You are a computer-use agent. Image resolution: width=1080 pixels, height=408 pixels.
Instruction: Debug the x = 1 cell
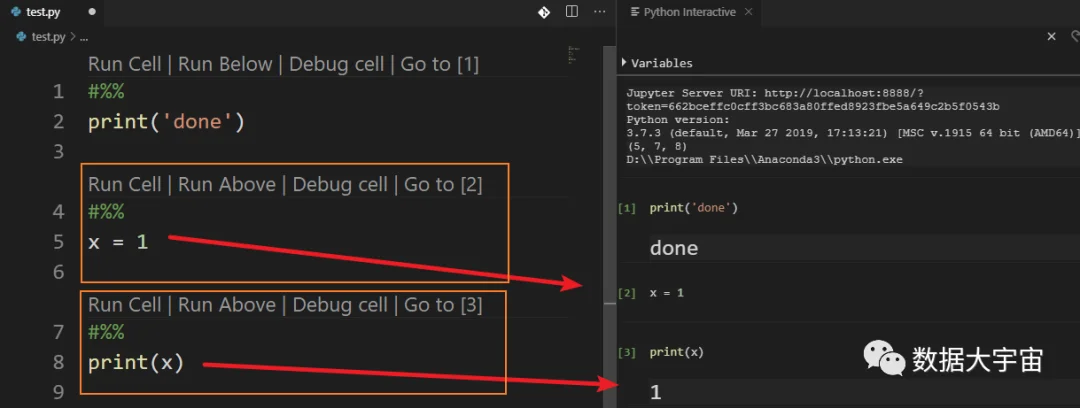coord(340,185)
